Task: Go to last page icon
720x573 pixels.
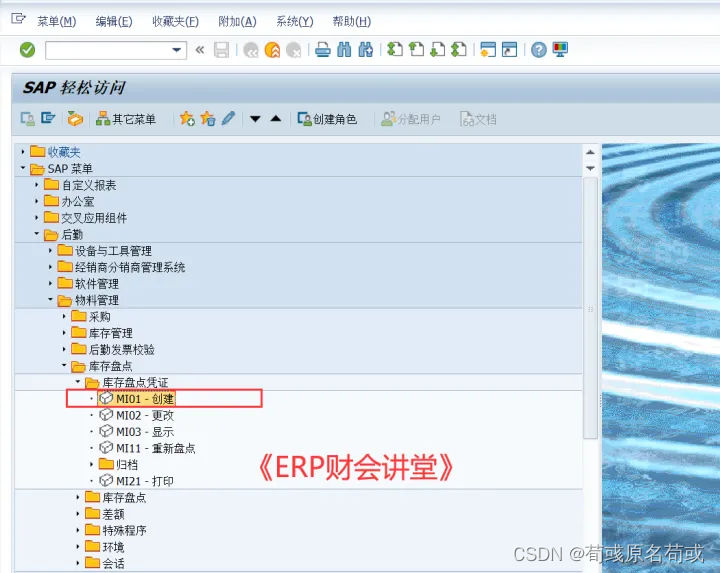Action: (x=459, y=49)
